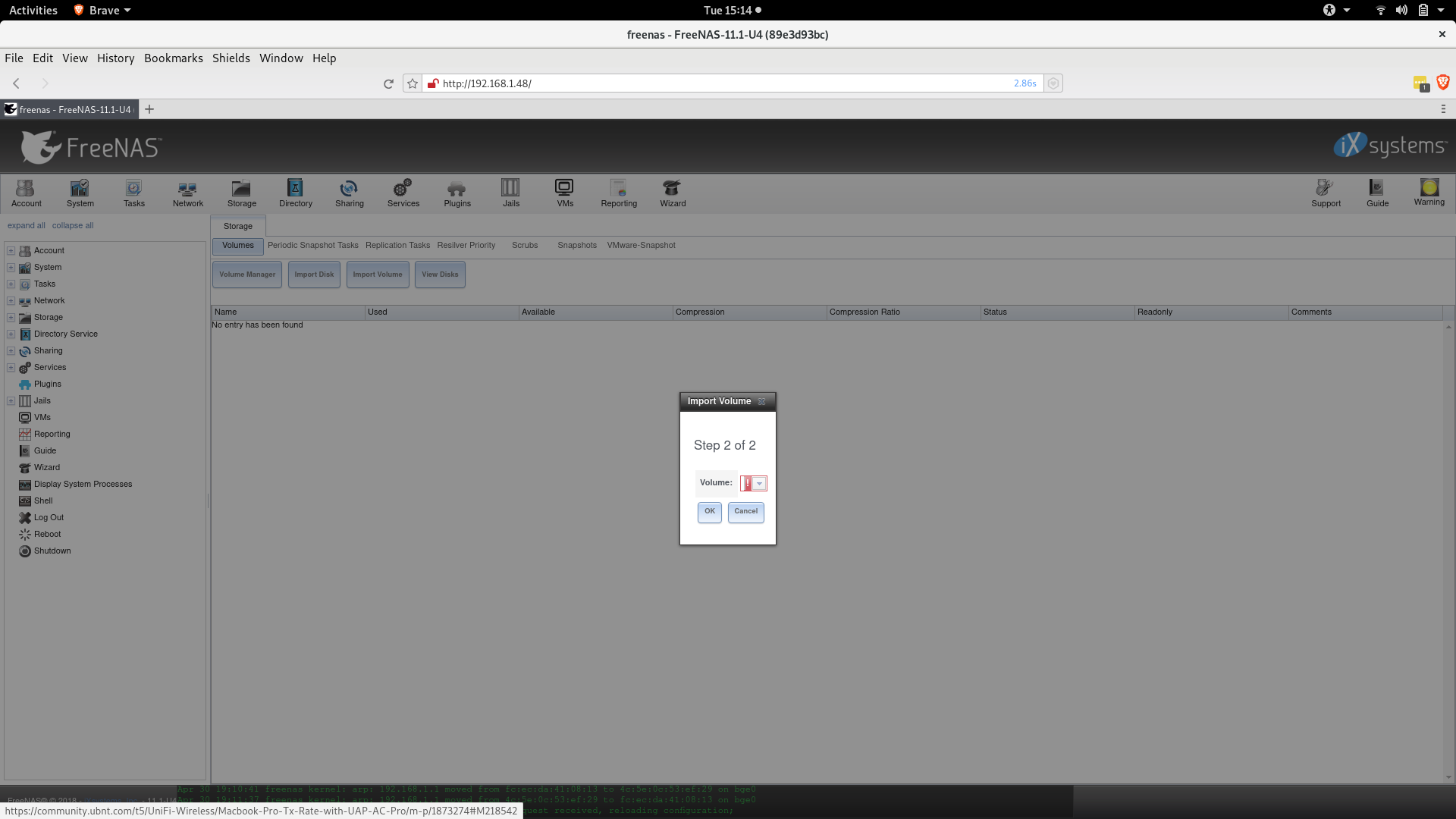Expand the System tree node
The width and height of the screenshot is (1456, 819).
click(11, 267)
